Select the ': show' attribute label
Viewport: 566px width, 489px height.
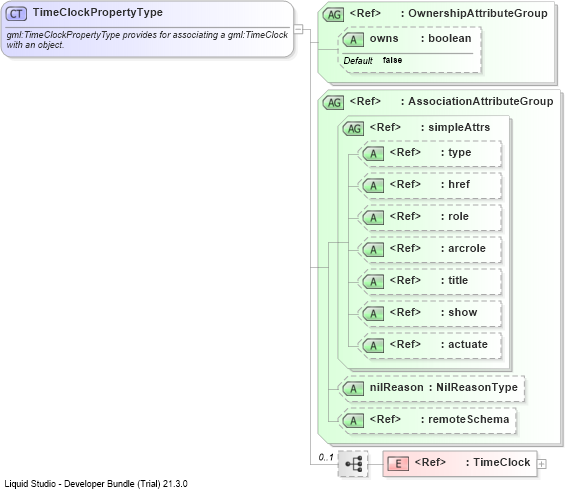point(459,313)
